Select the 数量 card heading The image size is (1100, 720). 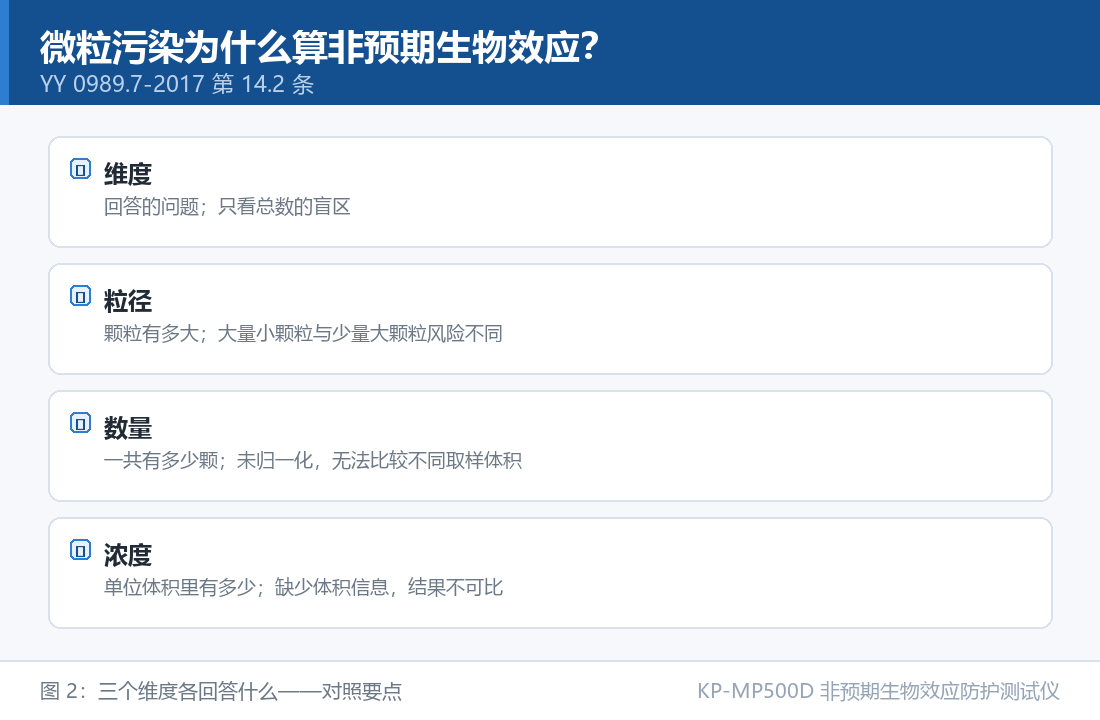tap(128, 428)
